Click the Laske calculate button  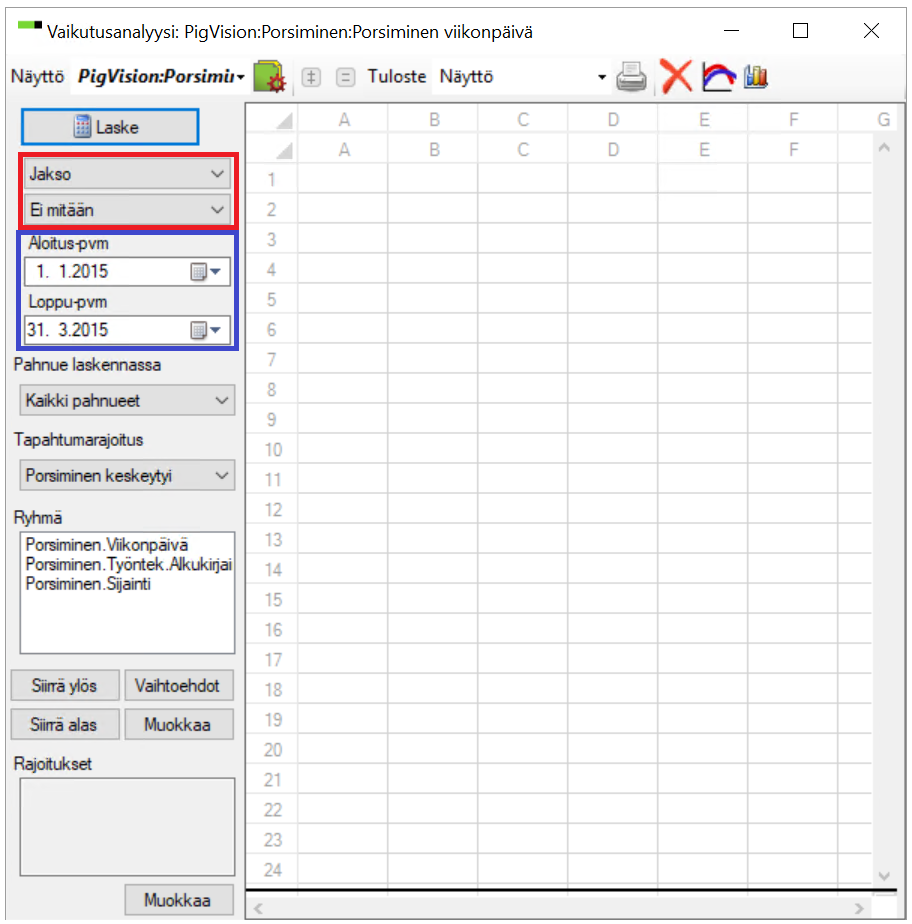pyautogui.click(x=110, y=127)
